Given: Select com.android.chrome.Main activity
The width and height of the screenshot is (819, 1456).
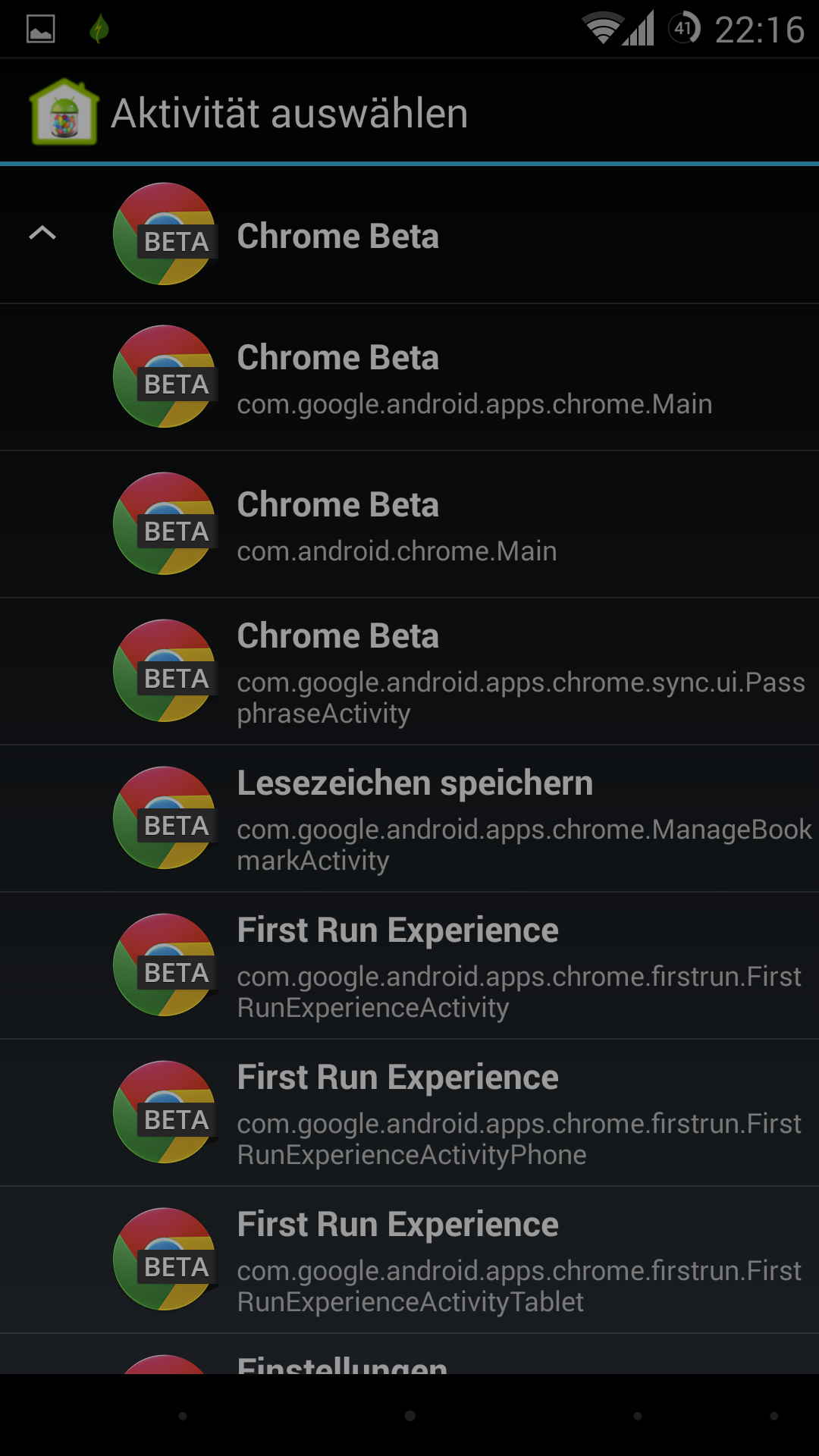Looking at the screenshot, I should click(409, 525).
